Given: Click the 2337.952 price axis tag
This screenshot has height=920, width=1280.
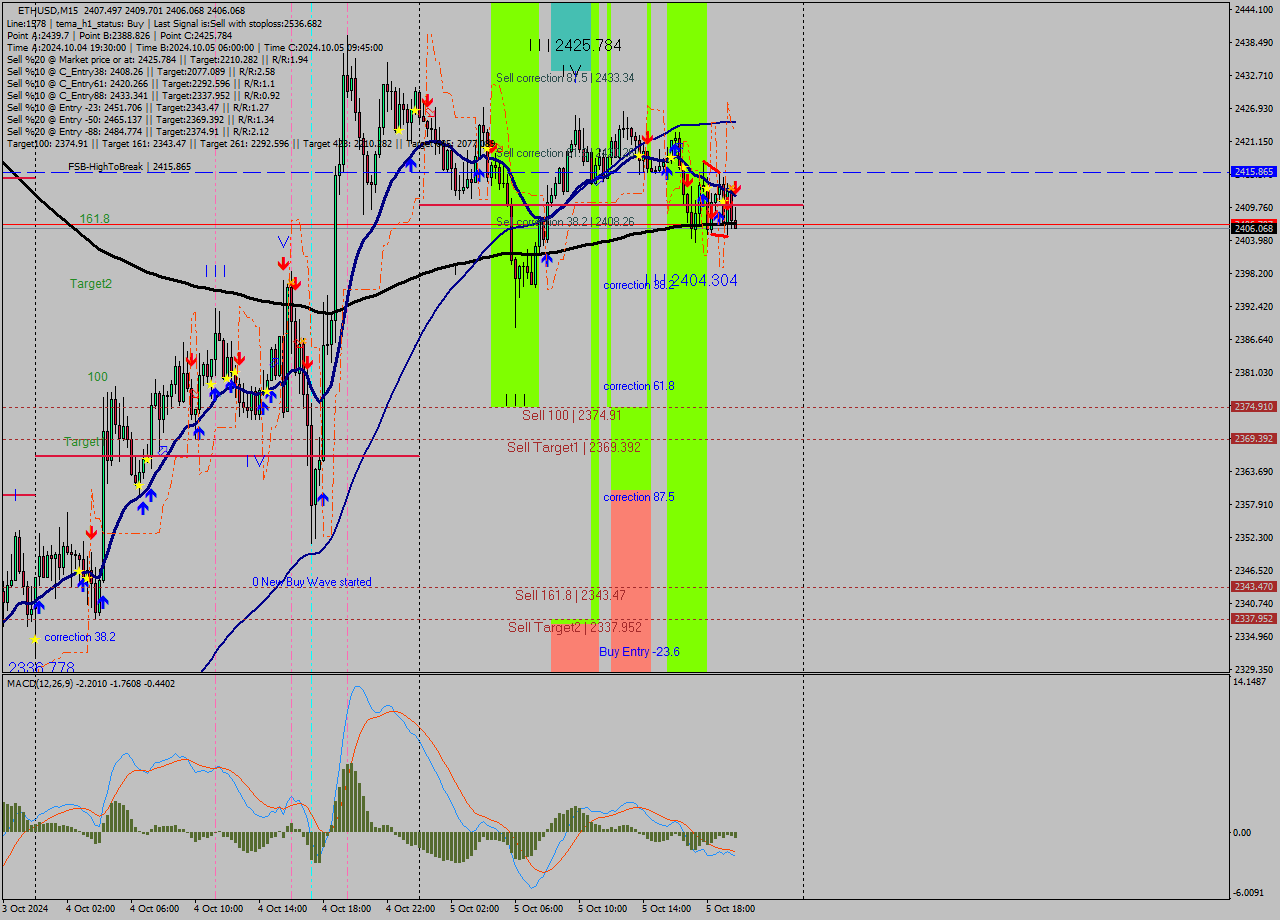Looking at the screenshot, I should [1253, 618].
